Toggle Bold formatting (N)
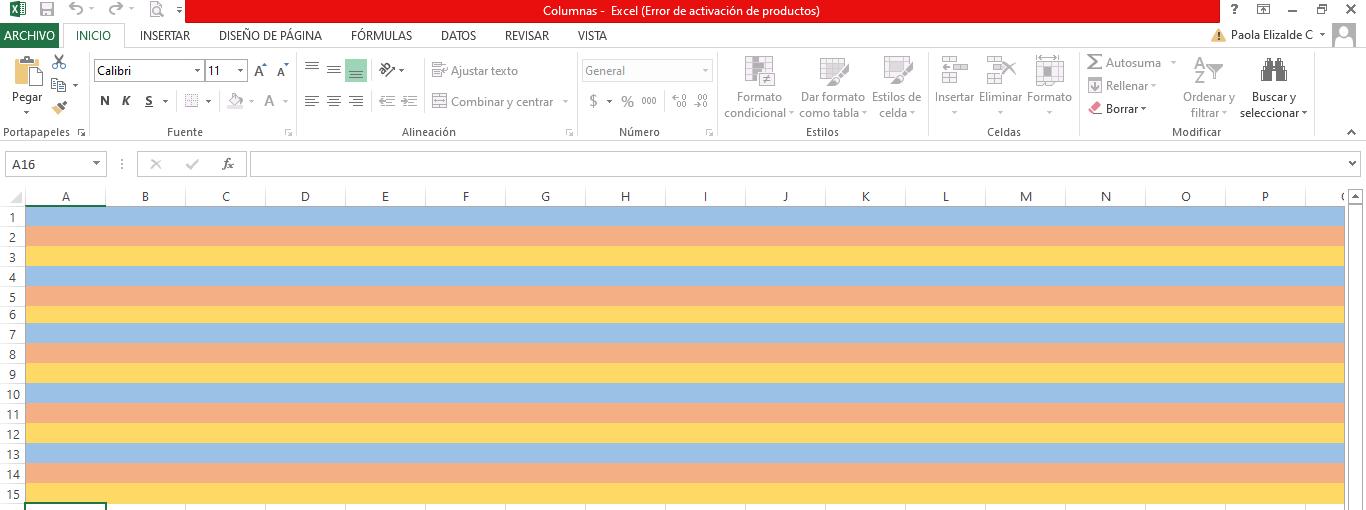Screen dimensions: 1366x510 [x=105, y=101]
